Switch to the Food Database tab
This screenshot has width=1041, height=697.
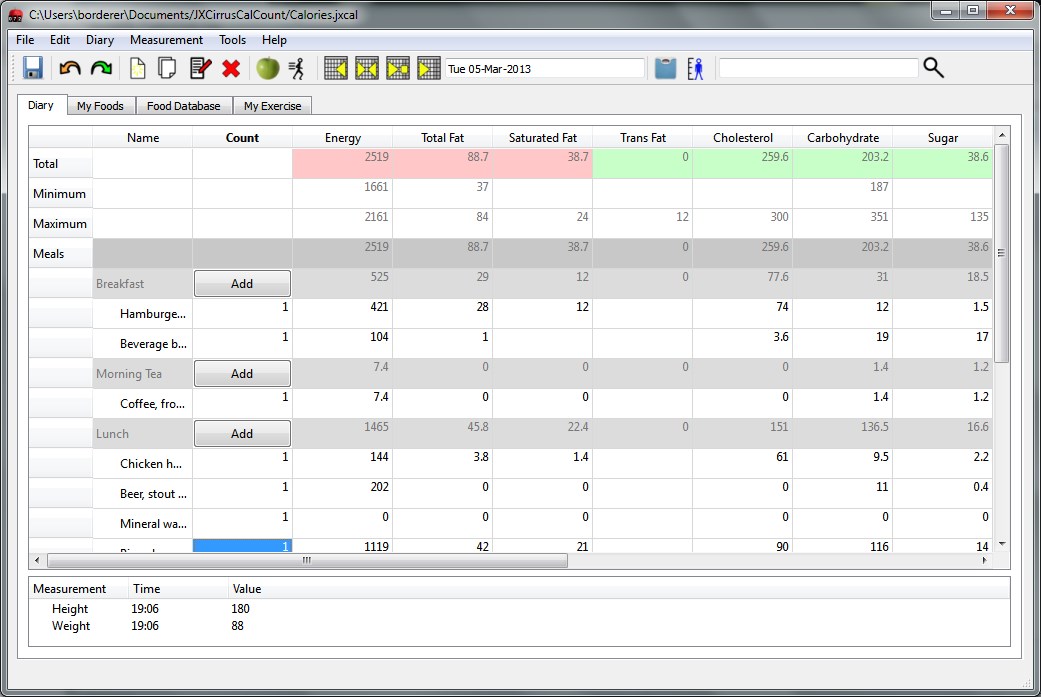pyautogui.click(x=183, y=106)
